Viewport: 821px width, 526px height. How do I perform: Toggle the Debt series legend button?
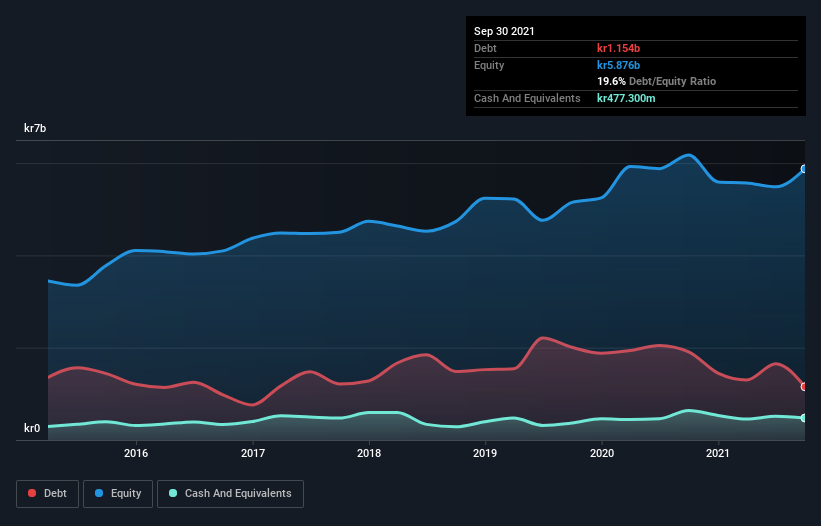coord(48,494)
